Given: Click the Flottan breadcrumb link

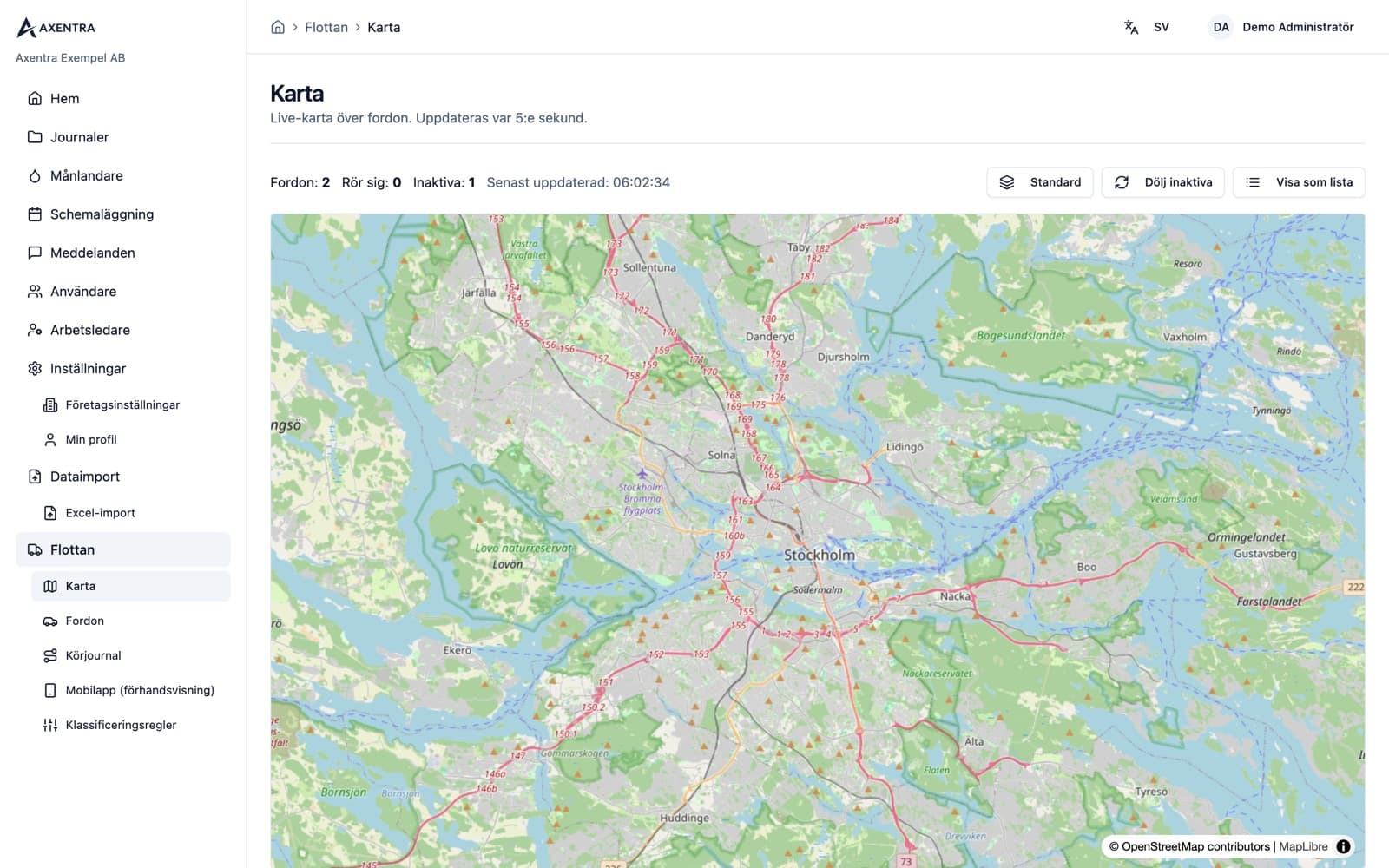Looking at the screenshot, I should pos(326,27).
